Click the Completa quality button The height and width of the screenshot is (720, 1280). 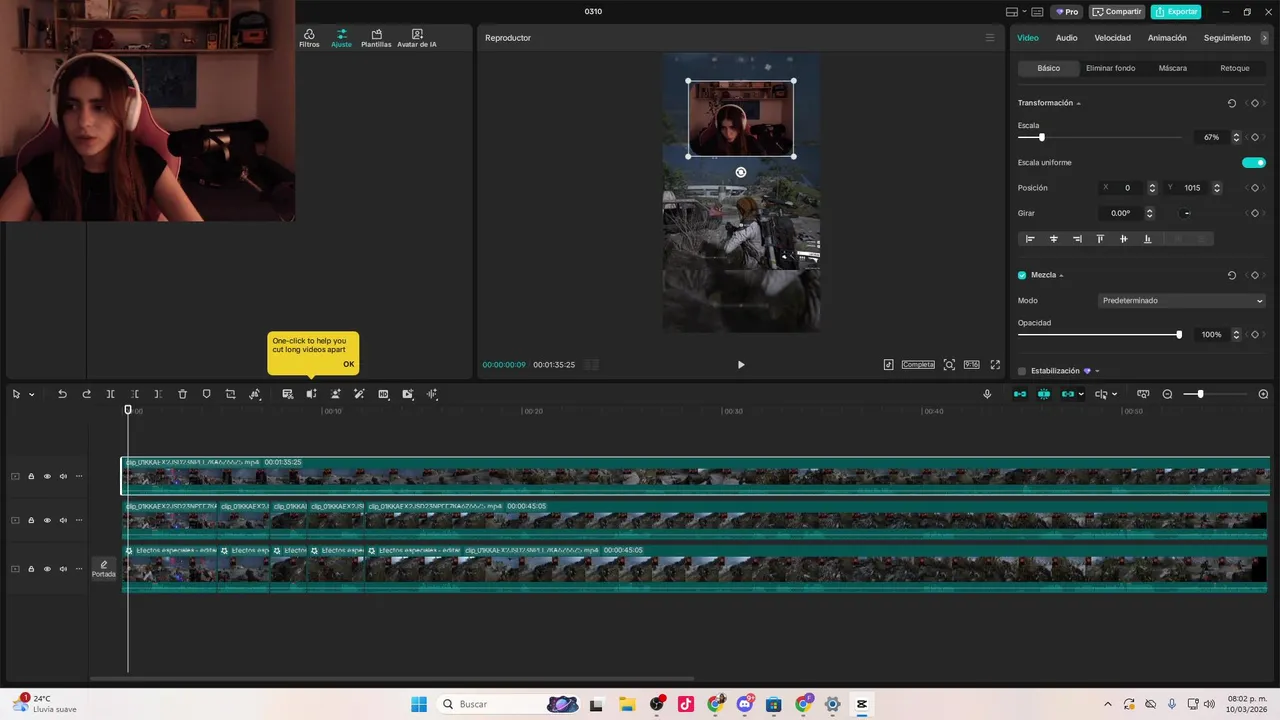coord(918,365)
